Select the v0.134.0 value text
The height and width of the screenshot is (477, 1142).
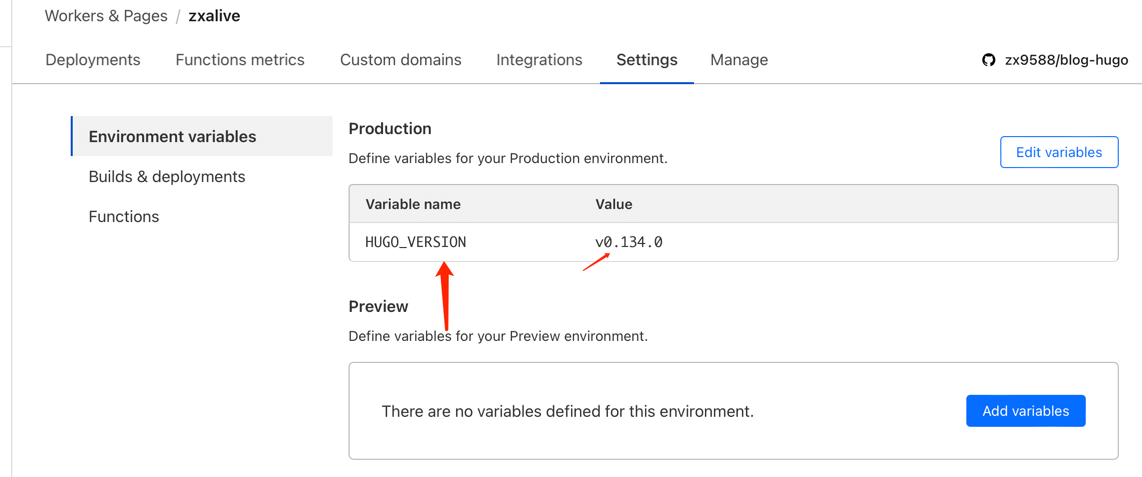(x=629, y=242)
